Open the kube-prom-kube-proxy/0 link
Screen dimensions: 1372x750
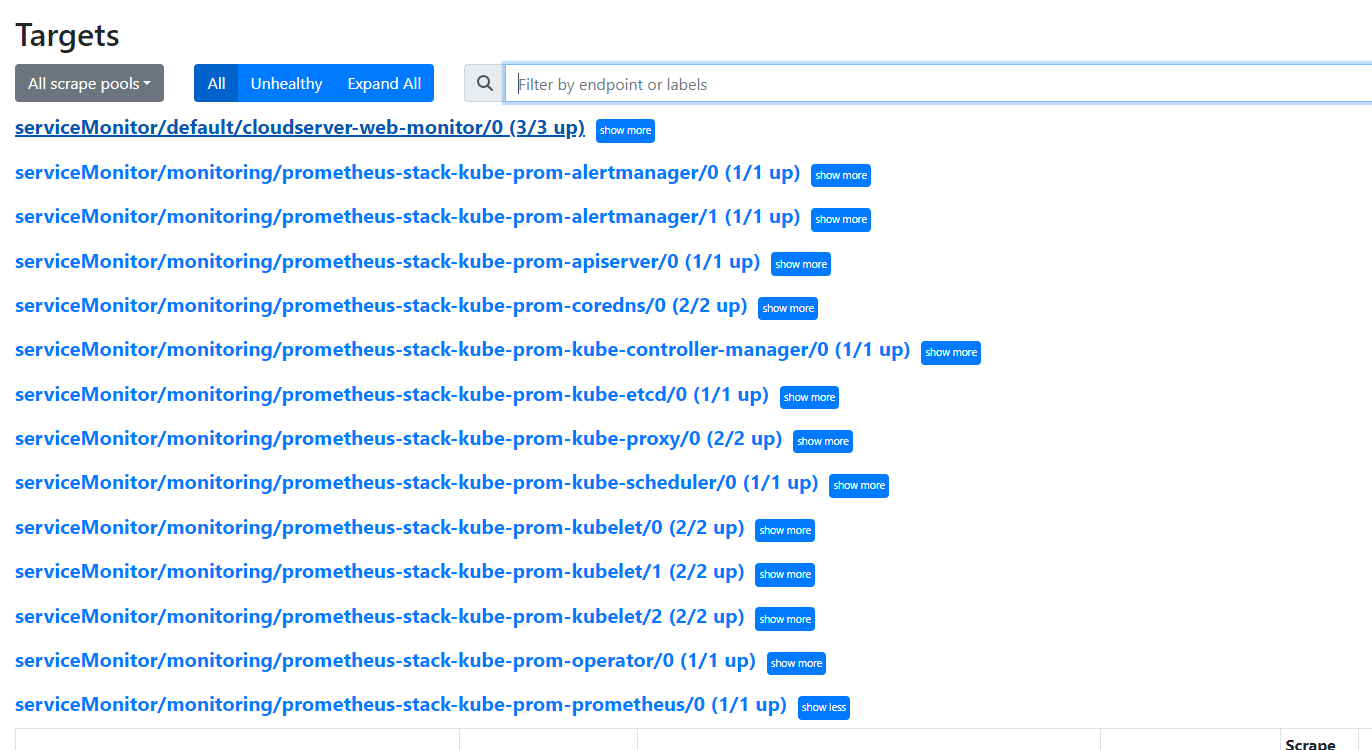(398, 438)
